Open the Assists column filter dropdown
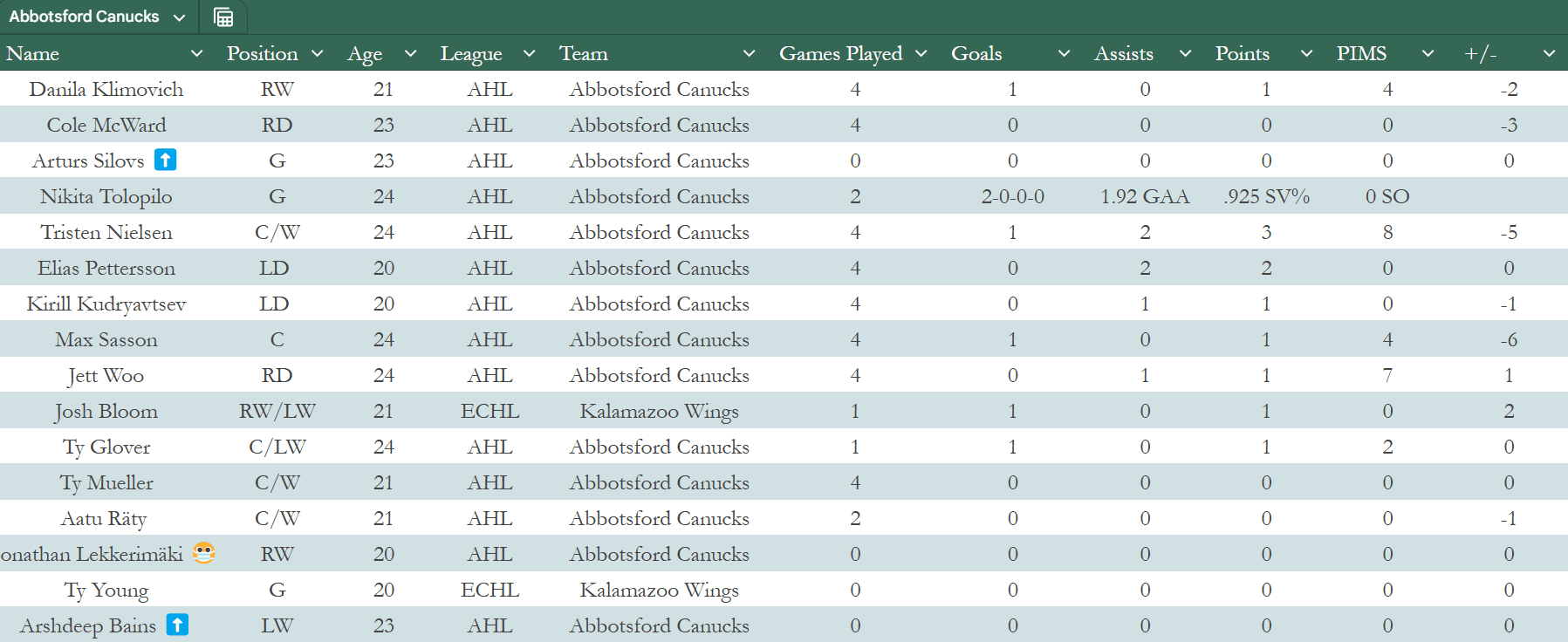The height and width of the screenshot is (642, 1568). point(1185,54)
